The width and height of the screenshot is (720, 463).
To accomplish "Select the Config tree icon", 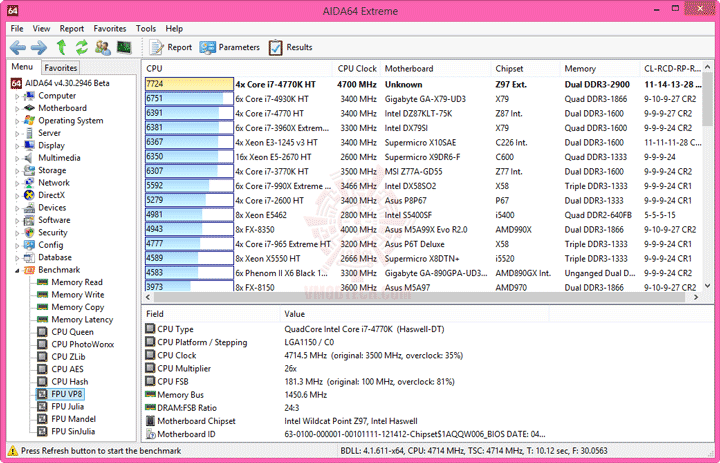I will [x=29, y=245].
